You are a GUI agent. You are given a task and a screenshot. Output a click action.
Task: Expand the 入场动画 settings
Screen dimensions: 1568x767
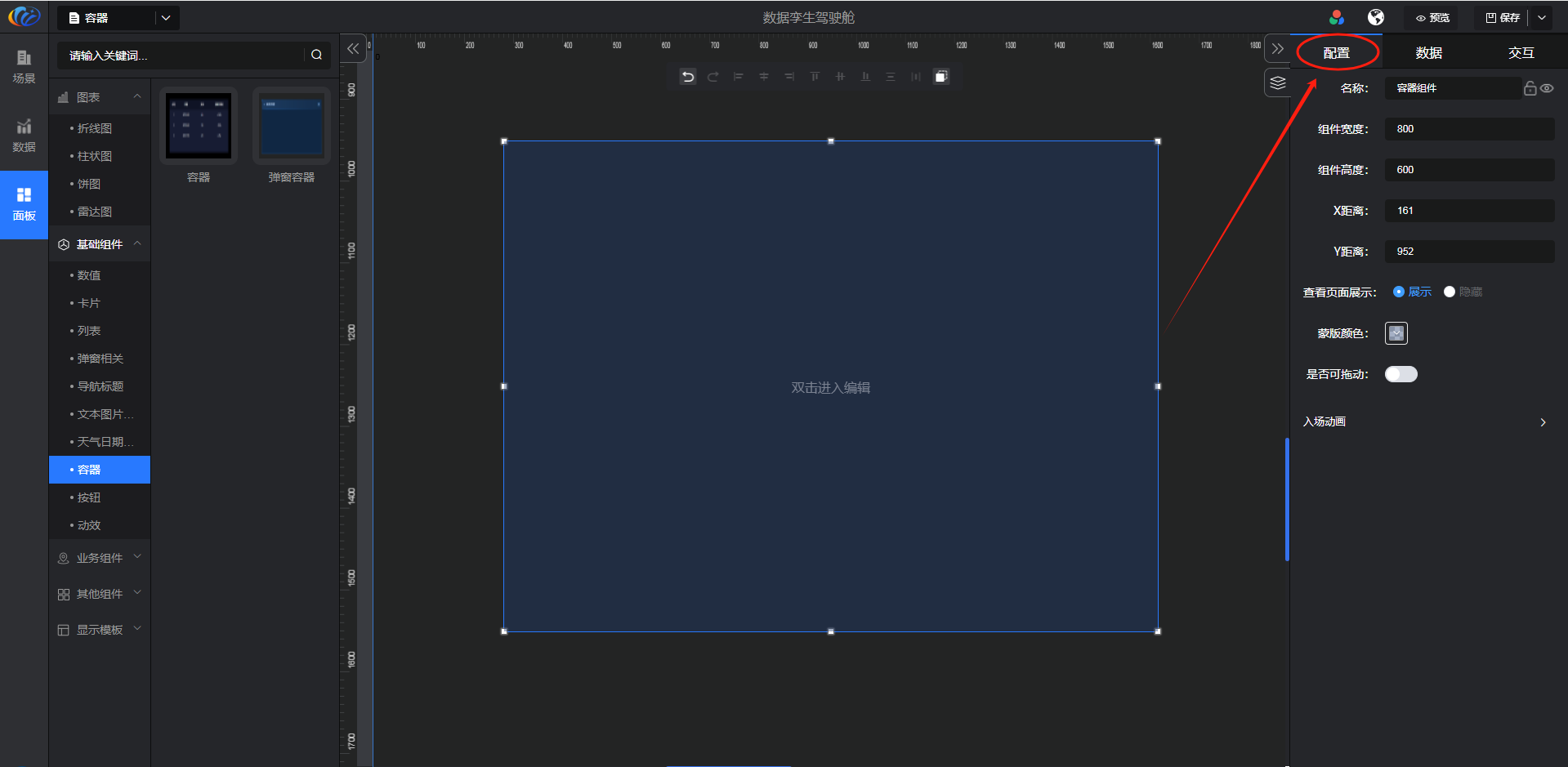pos(1542,422)
